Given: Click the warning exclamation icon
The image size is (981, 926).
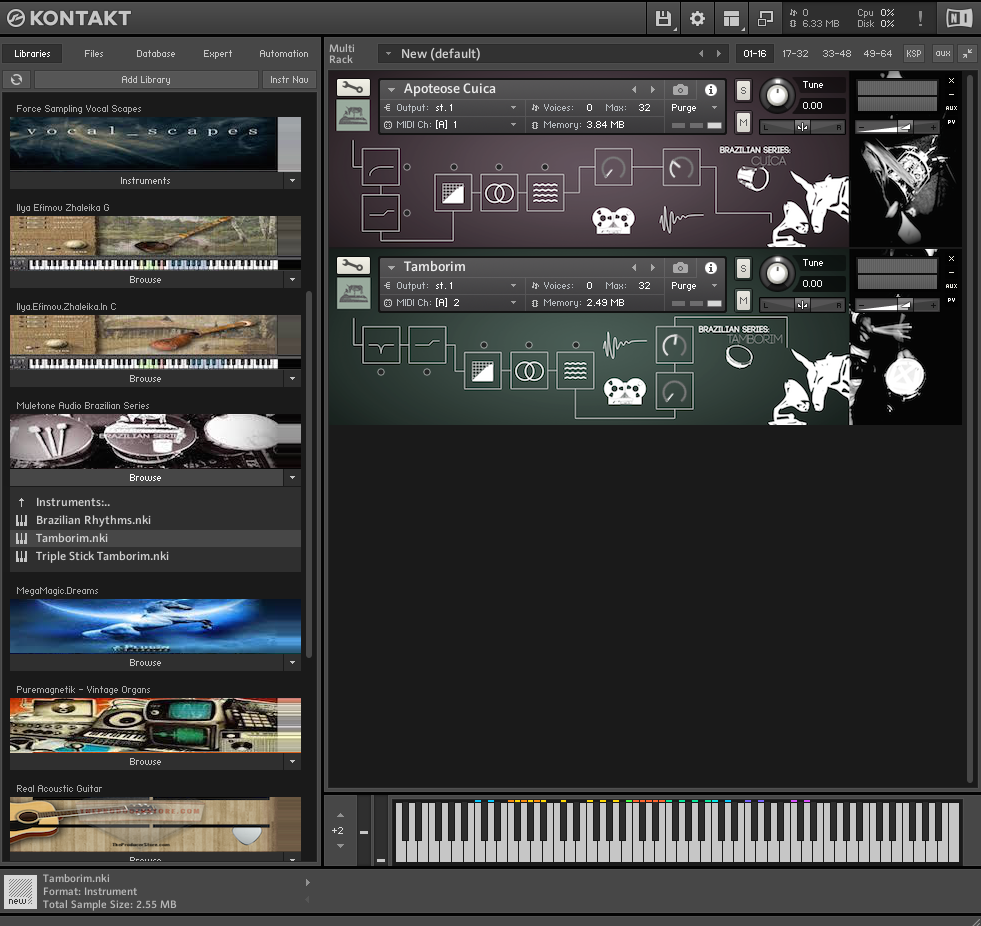Looking at the screenshot, I should pos(920,19).
